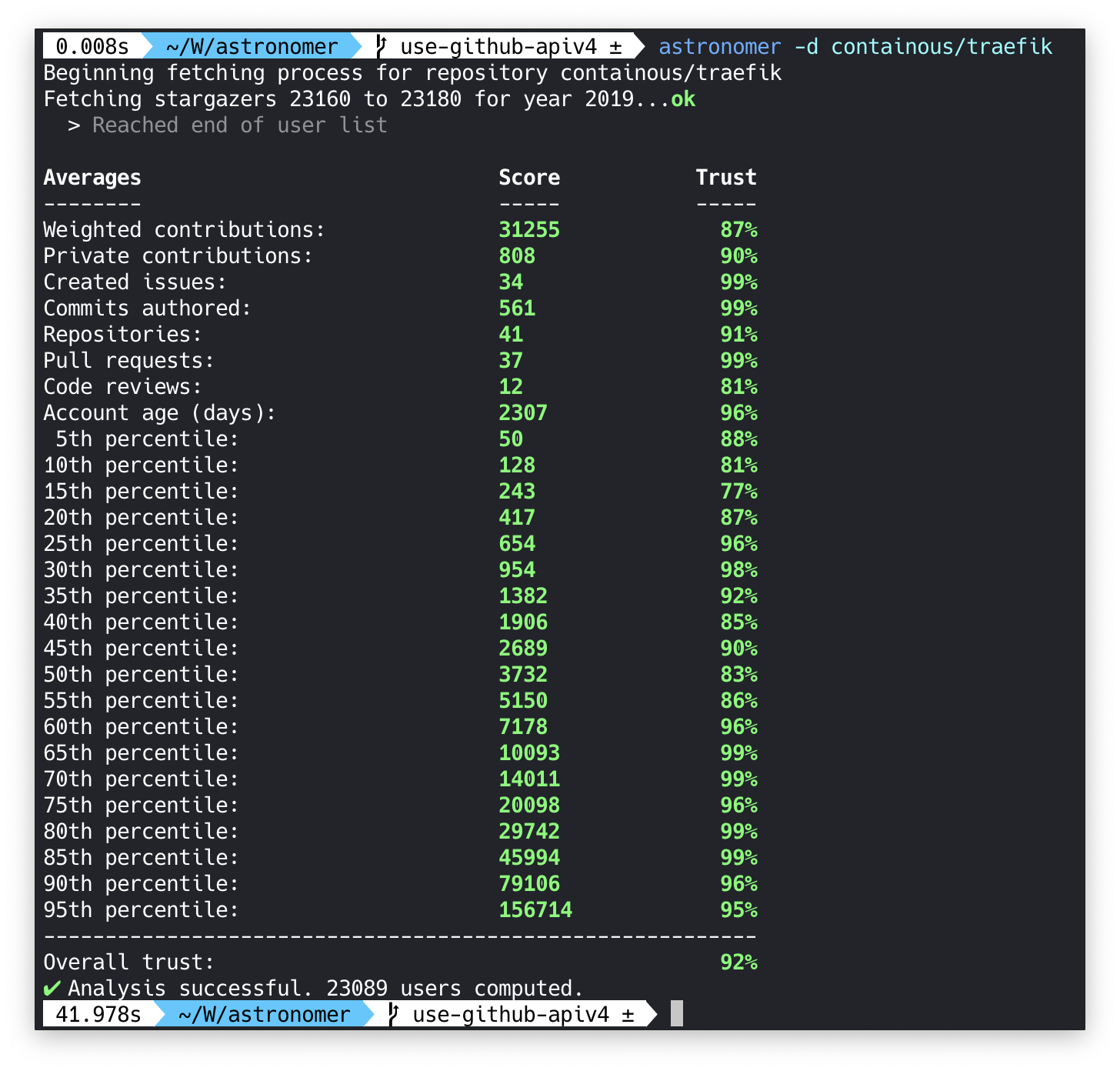
Task: Select the '0.008s' timing segment
Action: [92, 46]
